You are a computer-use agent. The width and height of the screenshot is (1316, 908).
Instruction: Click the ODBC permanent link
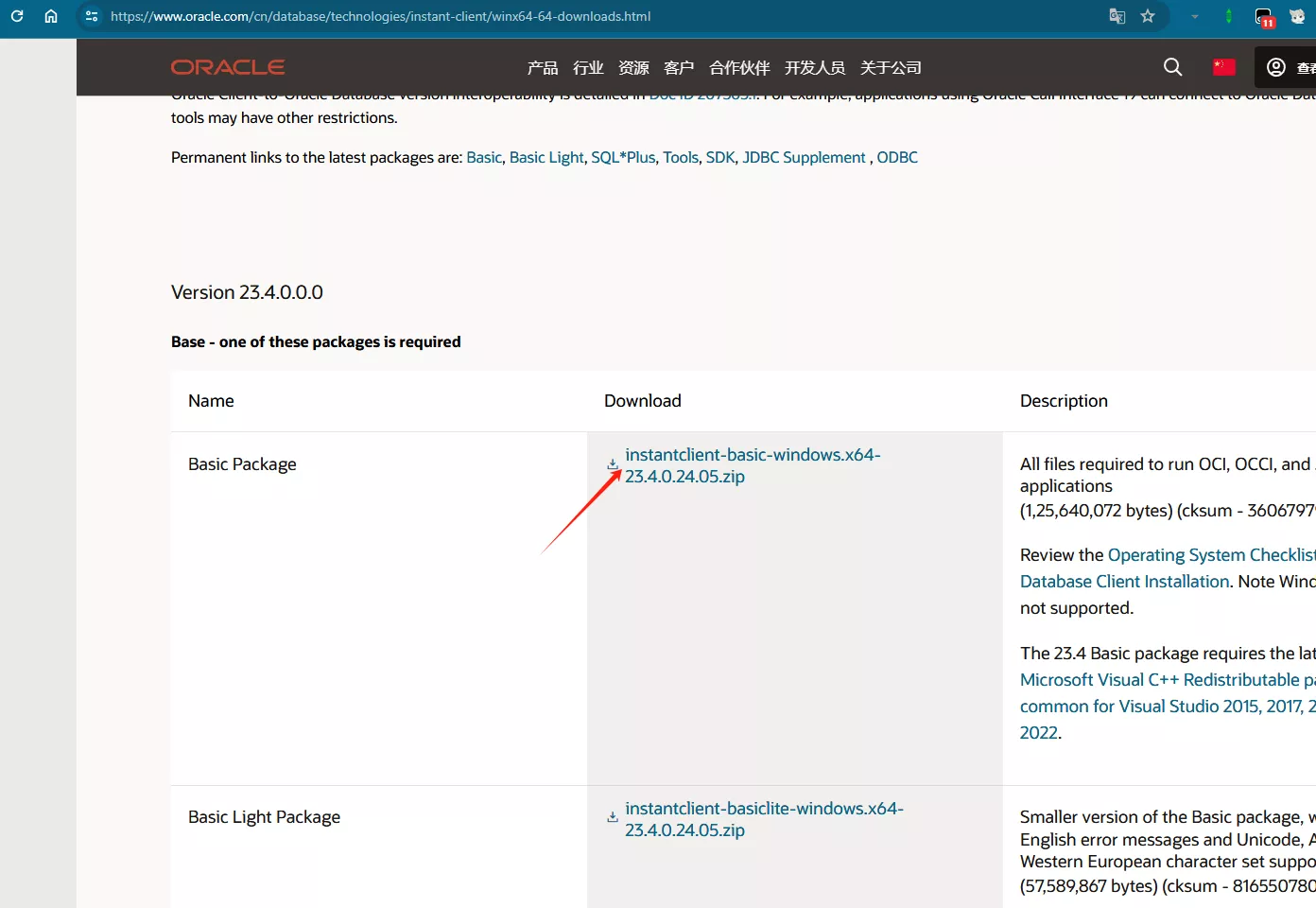[x=897, y=158]
